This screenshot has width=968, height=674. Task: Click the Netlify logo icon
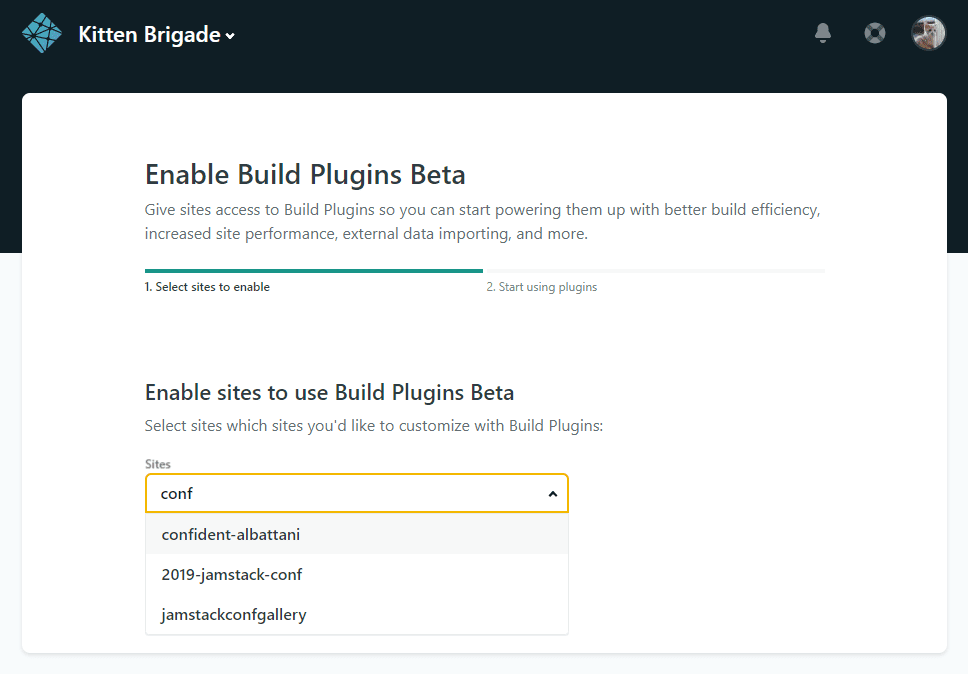[x=42, y=34]
